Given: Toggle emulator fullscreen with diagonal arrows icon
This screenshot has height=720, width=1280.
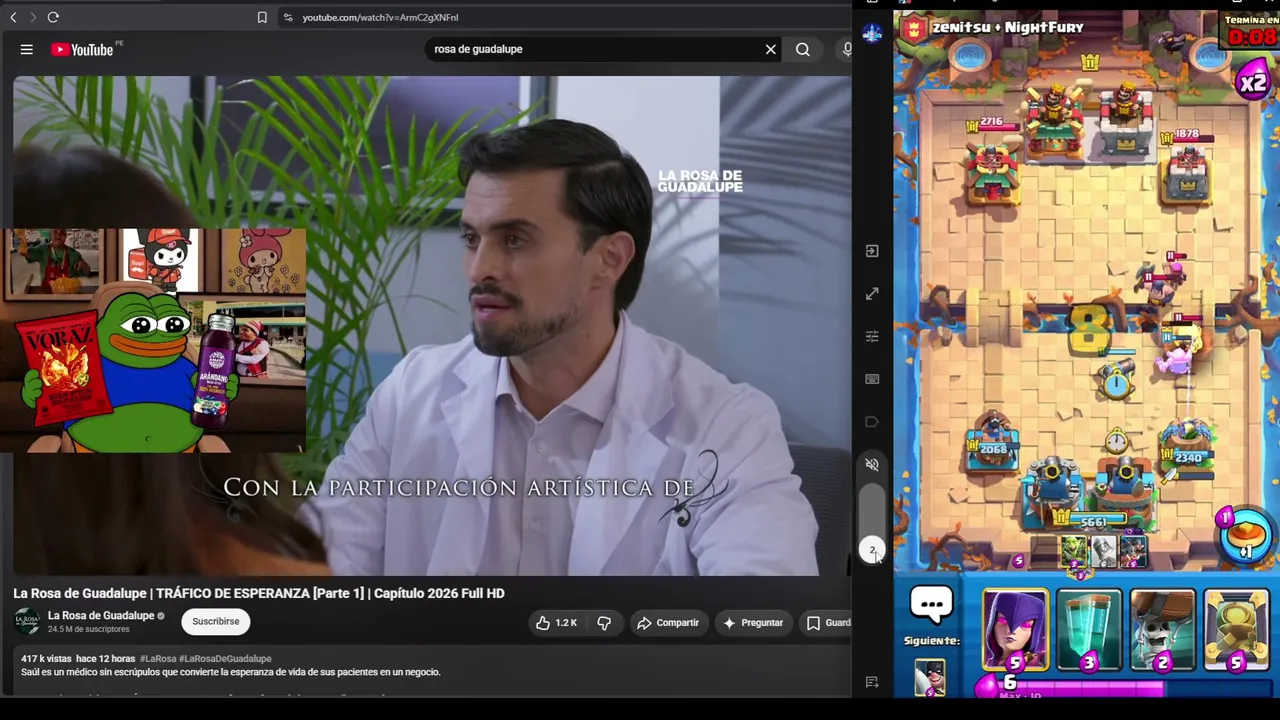Looking at the screenshot, I should (x=872, y=294).
